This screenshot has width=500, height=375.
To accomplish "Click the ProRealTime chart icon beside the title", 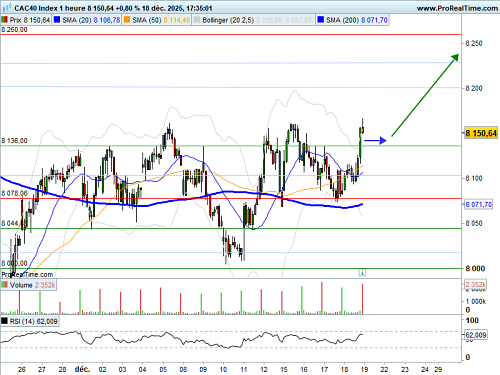I will [x=6, y=7].
